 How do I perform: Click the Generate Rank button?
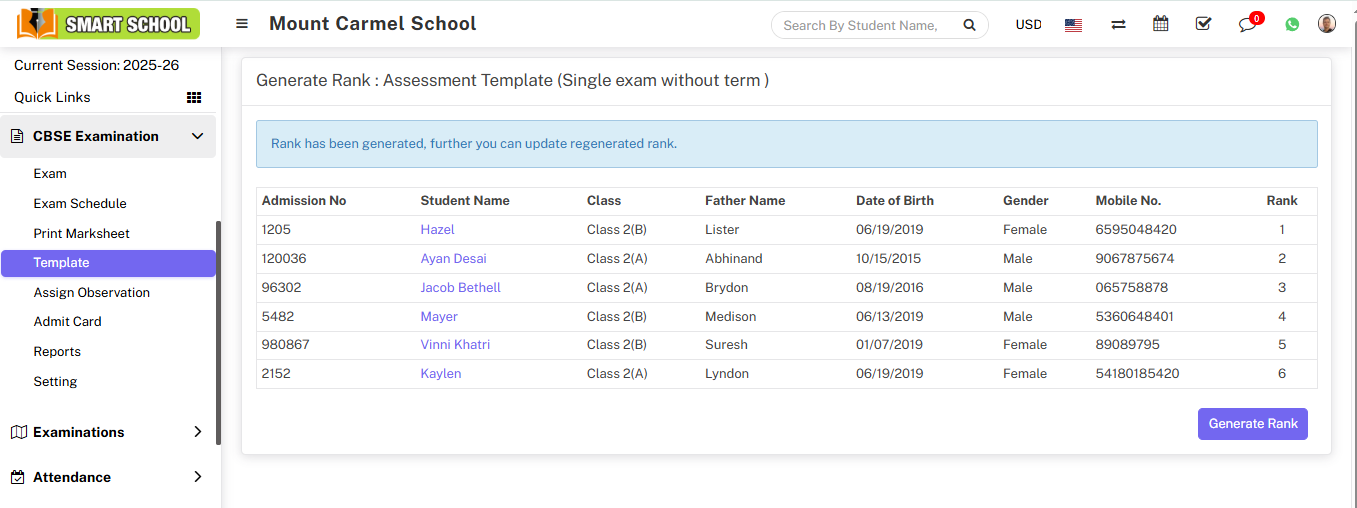(x=1252, y=423)
